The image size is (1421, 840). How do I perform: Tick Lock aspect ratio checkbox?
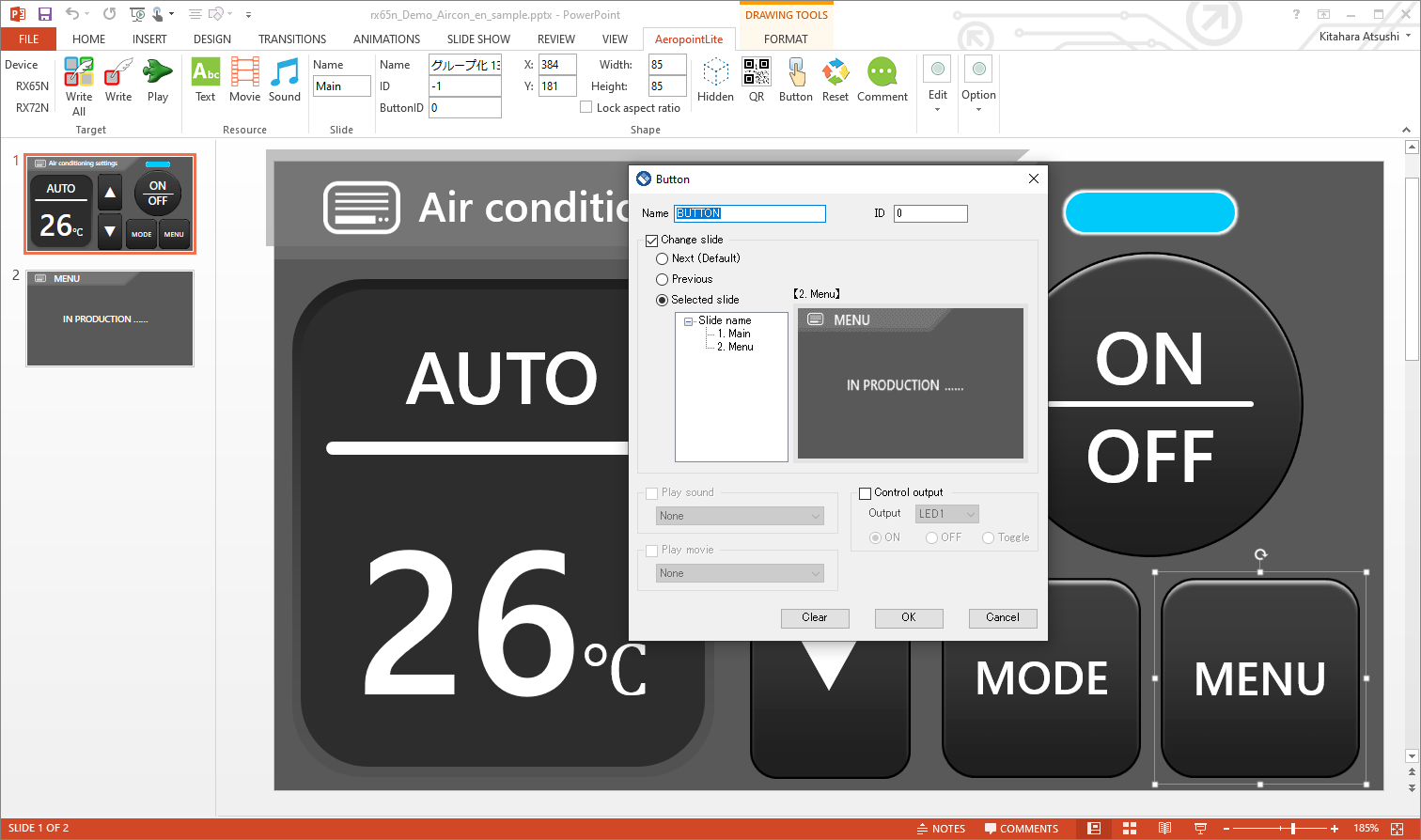coord(586,107)
